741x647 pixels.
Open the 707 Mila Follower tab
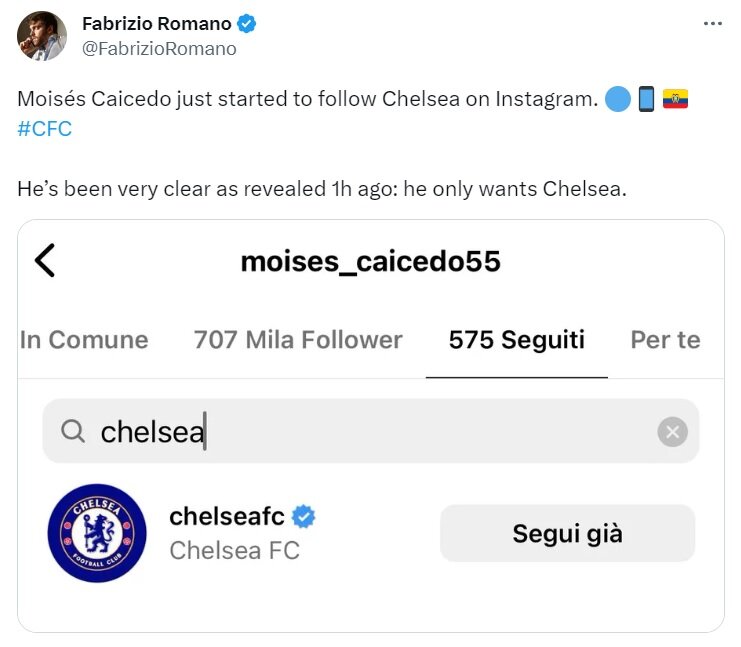[x=298, y=340]
